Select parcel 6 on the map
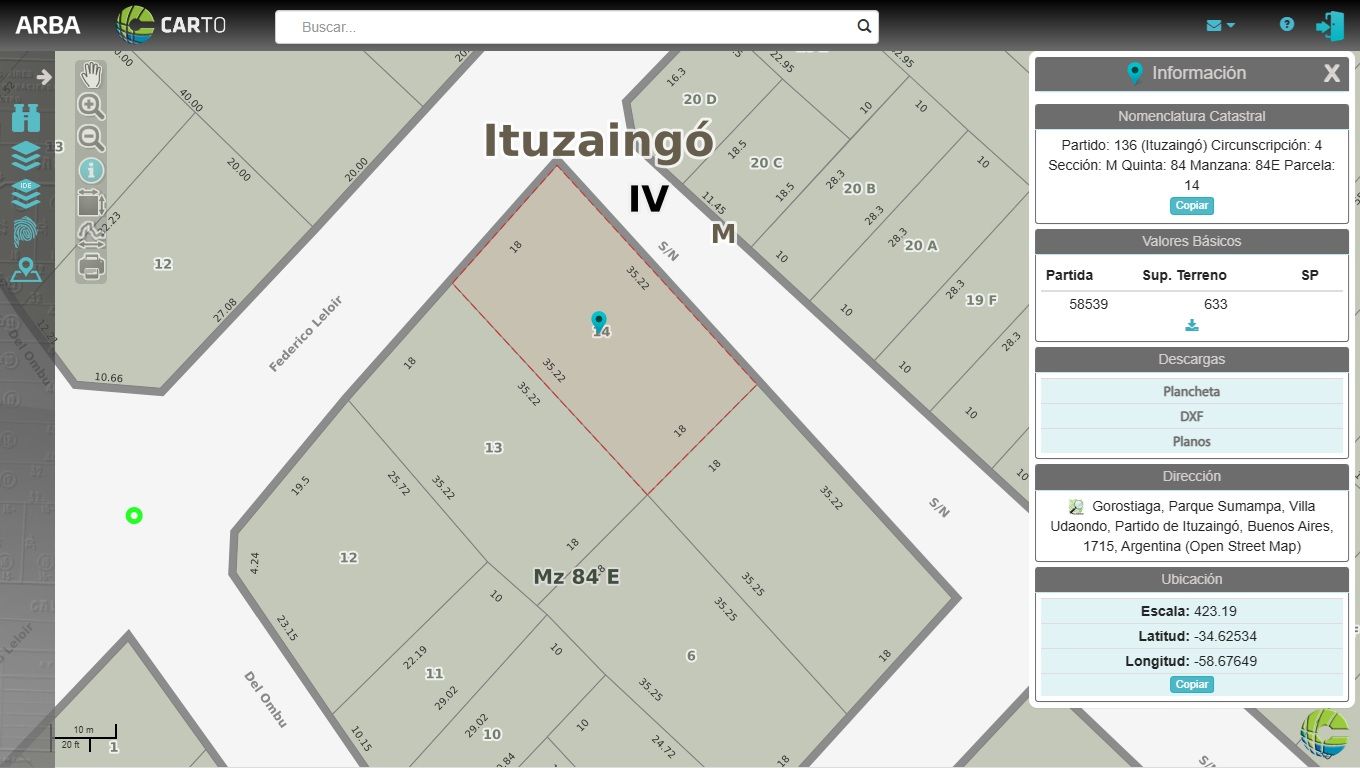This screenshot has width=1360, height=768. click(x=691, y=656)
